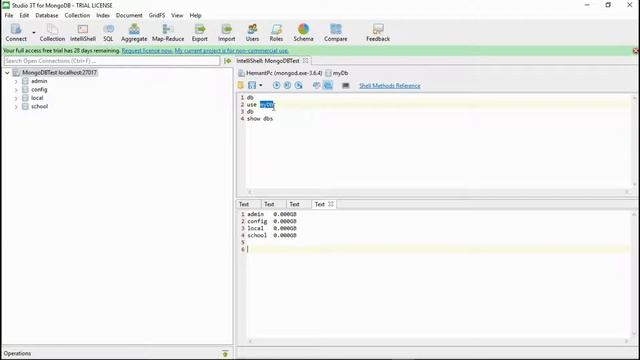Image resolution: width=640 pixels, height=360 pixels.
Task: Open the Document menu
Action: [x=129, y=15]
